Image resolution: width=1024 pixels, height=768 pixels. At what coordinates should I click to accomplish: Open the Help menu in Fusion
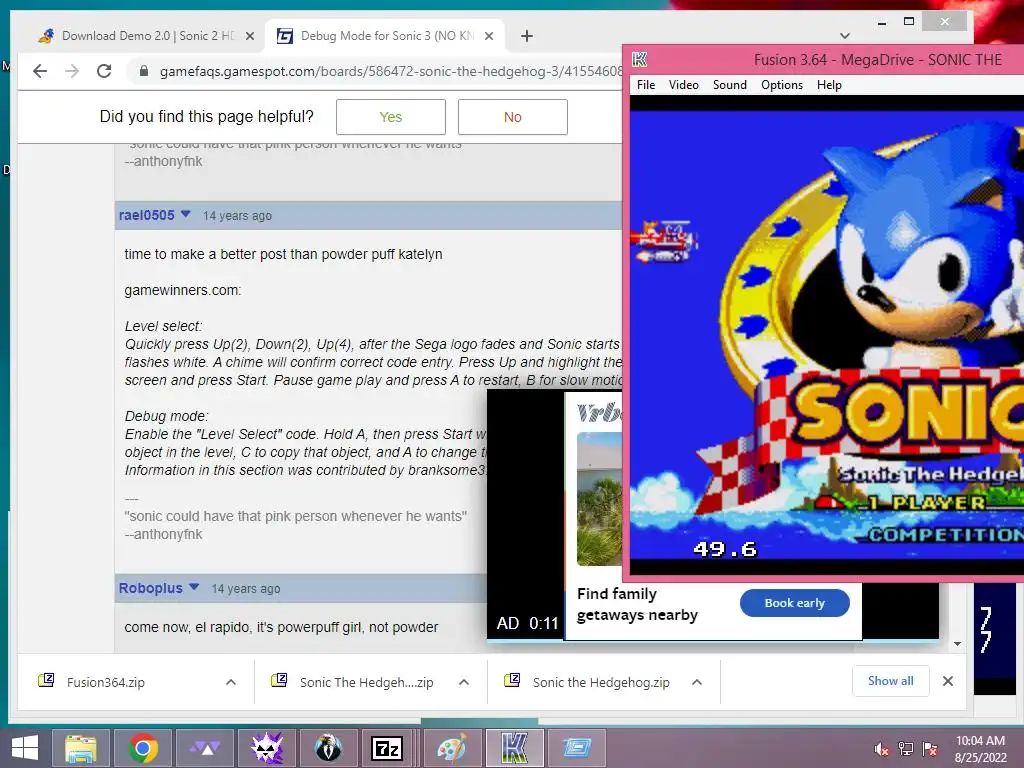(829, 85)
